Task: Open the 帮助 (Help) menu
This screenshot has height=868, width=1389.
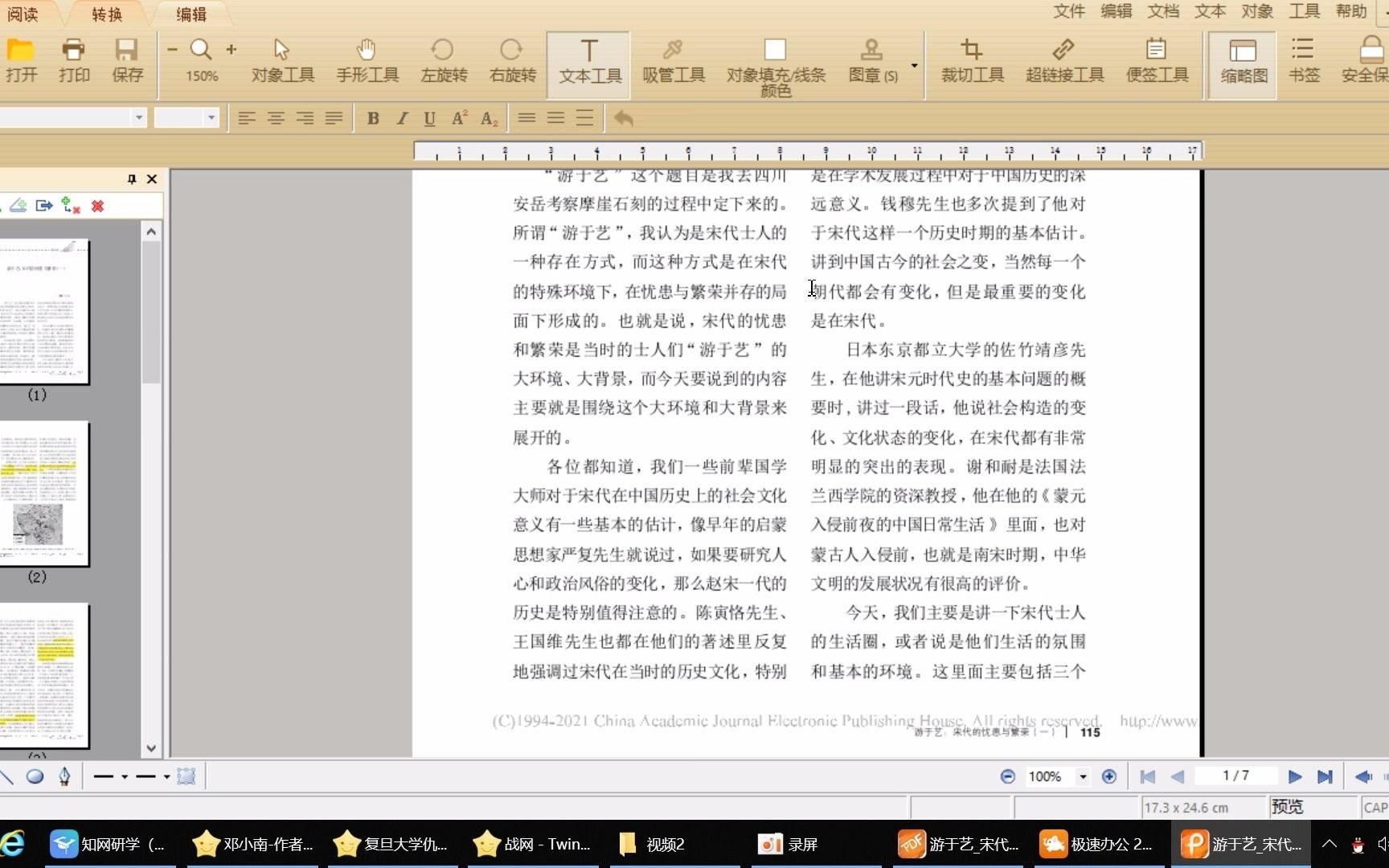Action: tap(1351, 11)
